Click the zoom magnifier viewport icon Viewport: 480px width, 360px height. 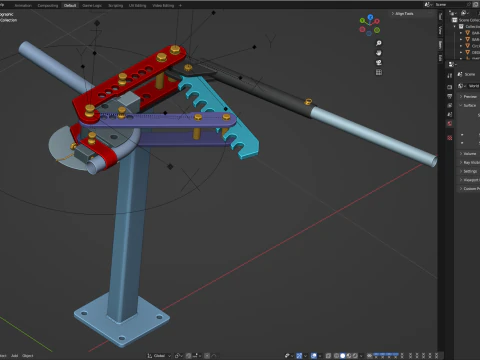[x=379, y=43]
